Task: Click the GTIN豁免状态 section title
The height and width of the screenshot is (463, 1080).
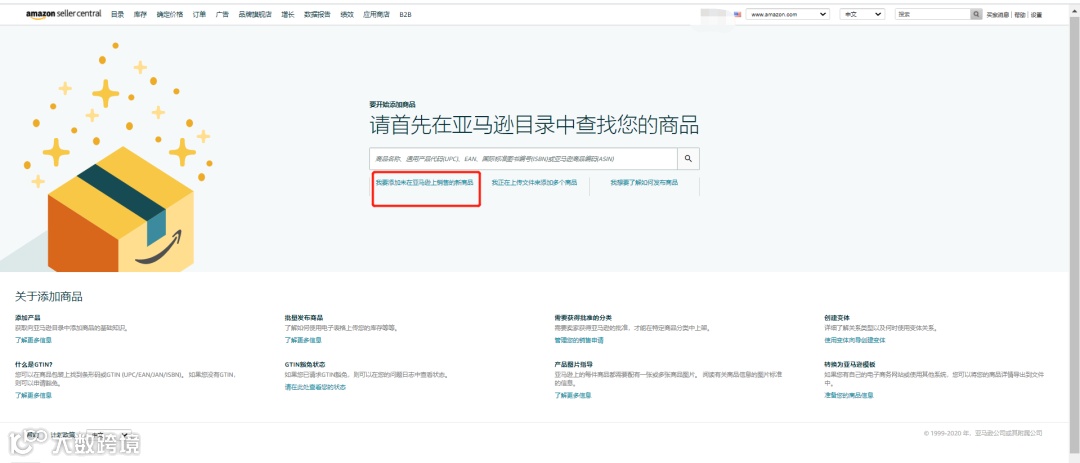Action: point(304,364)
